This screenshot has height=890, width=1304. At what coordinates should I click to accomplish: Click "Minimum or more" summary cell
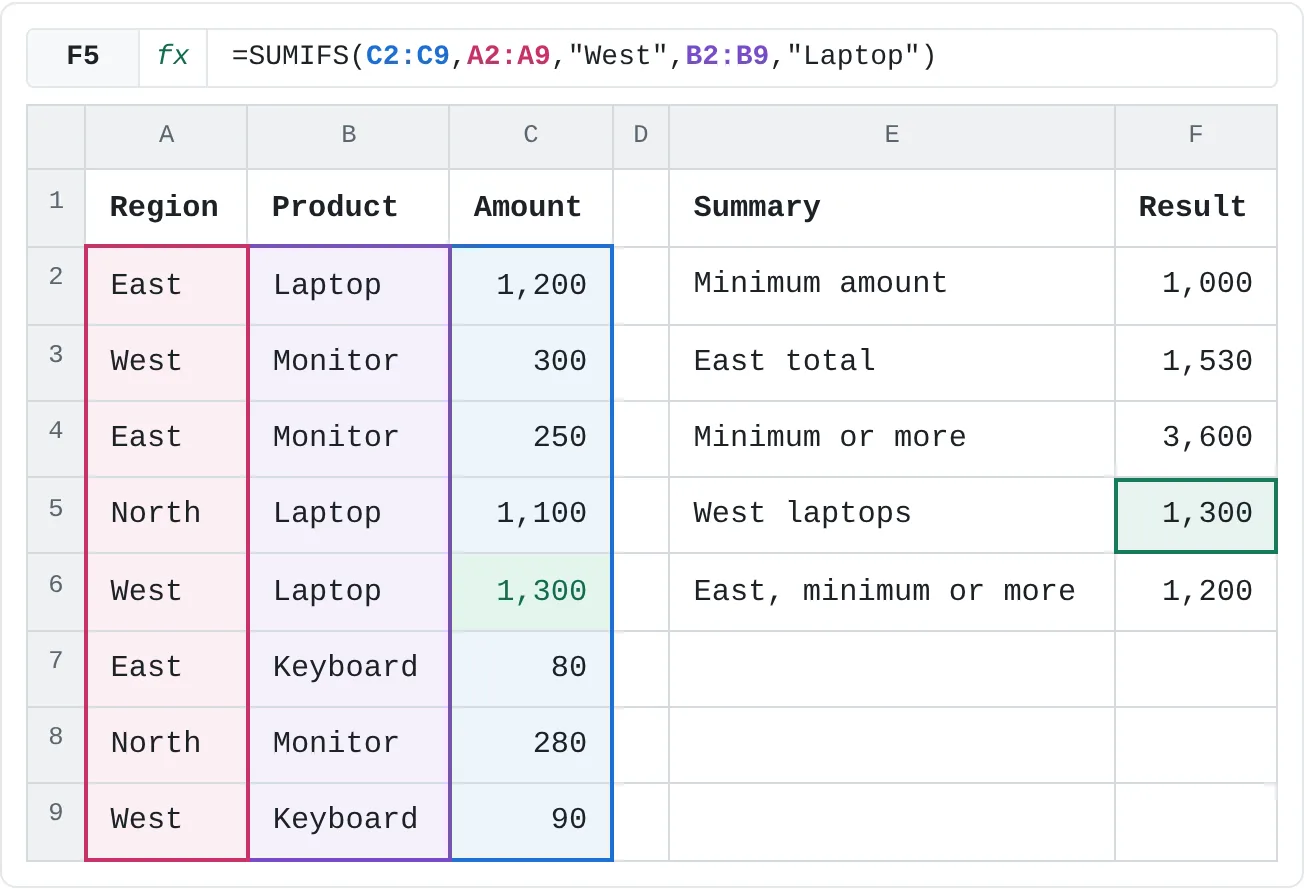892,438
